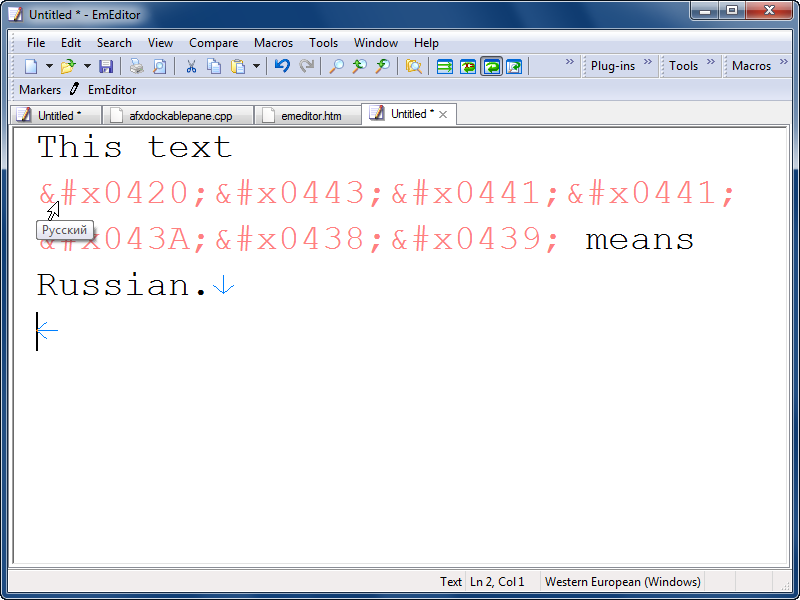Screen dimensions: 800x600
Task: Open Print Preview from toolbar
Action: [x=159, y=66]
